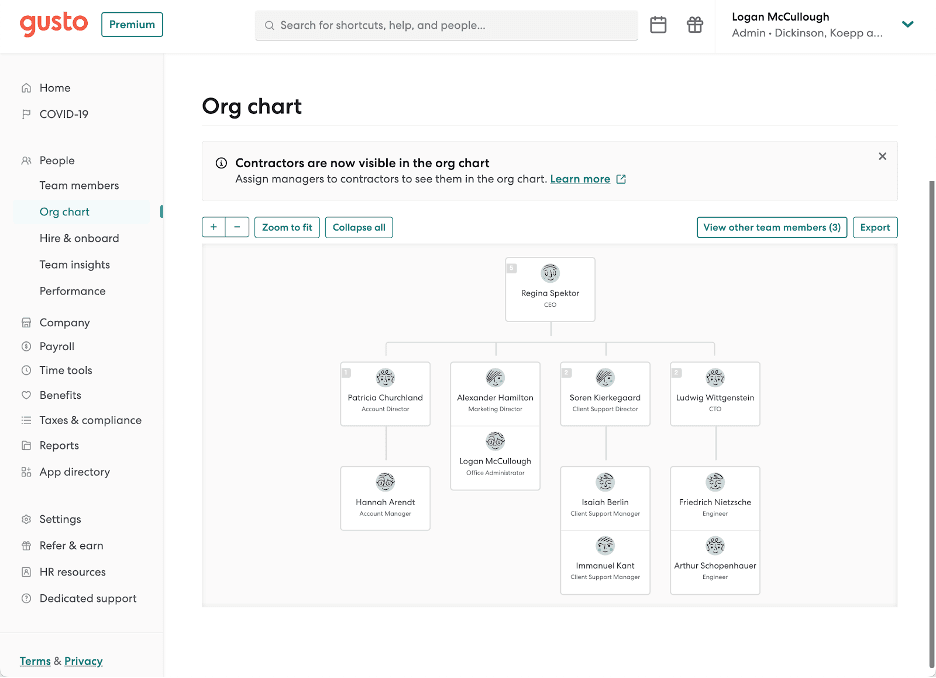Viewport: 936px width, 678px height.
Task: Click the zoom-in plus stepper control
Action: pos(212,227)
